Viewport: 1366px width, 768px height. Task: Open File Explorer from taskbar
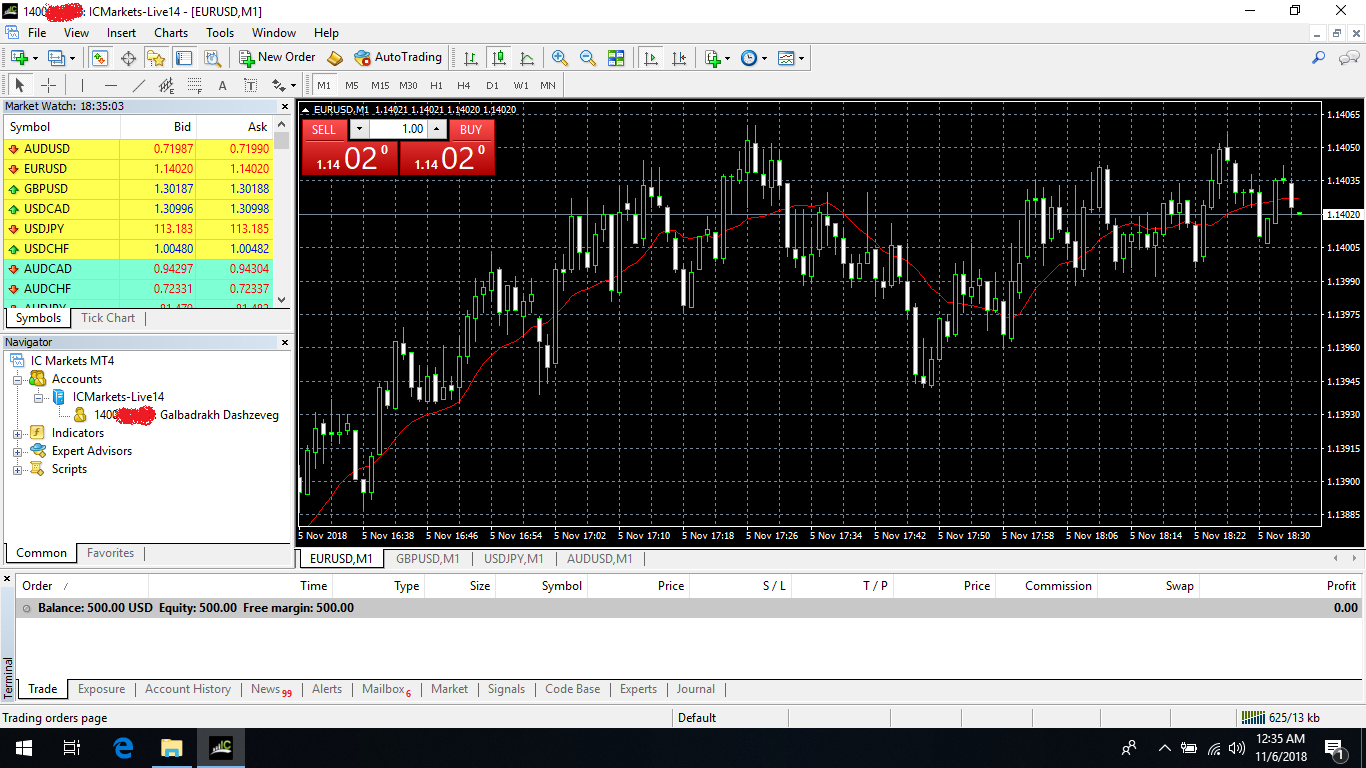(172, 748)
